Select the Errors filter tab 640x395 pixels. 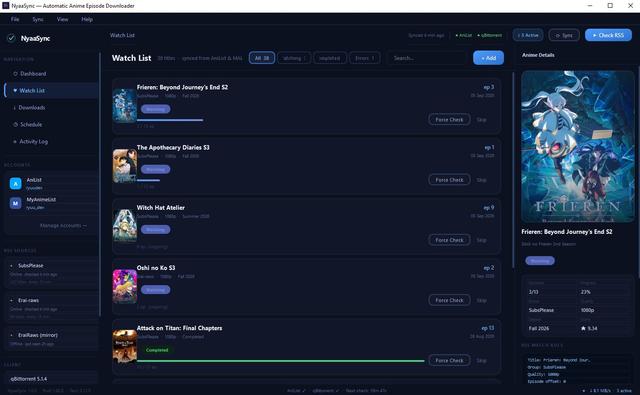365,58
